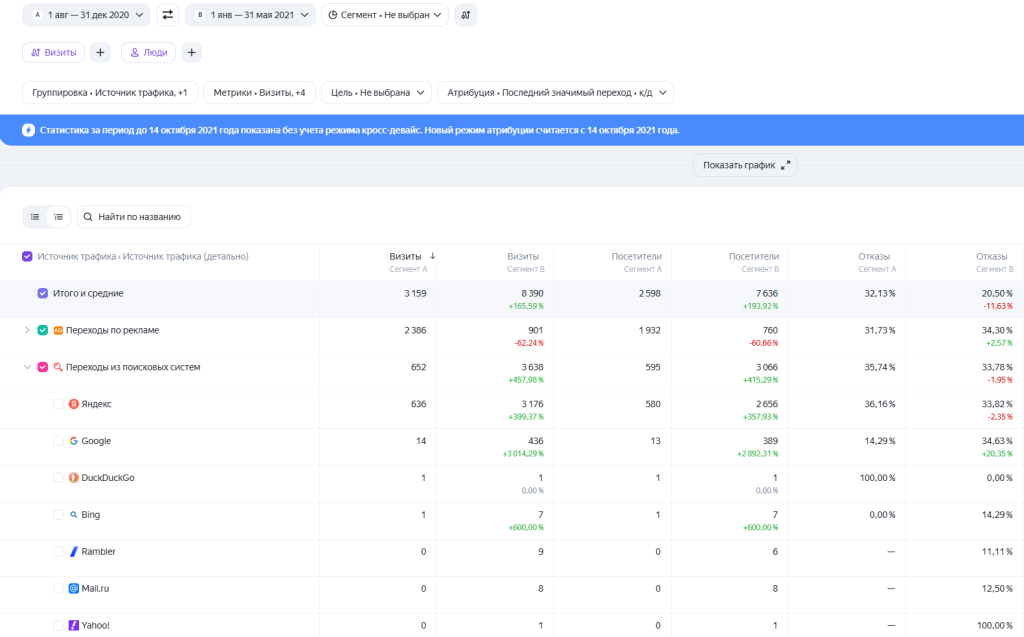Open Атрибуция attribution model dropdown

(x=556, y=93)
